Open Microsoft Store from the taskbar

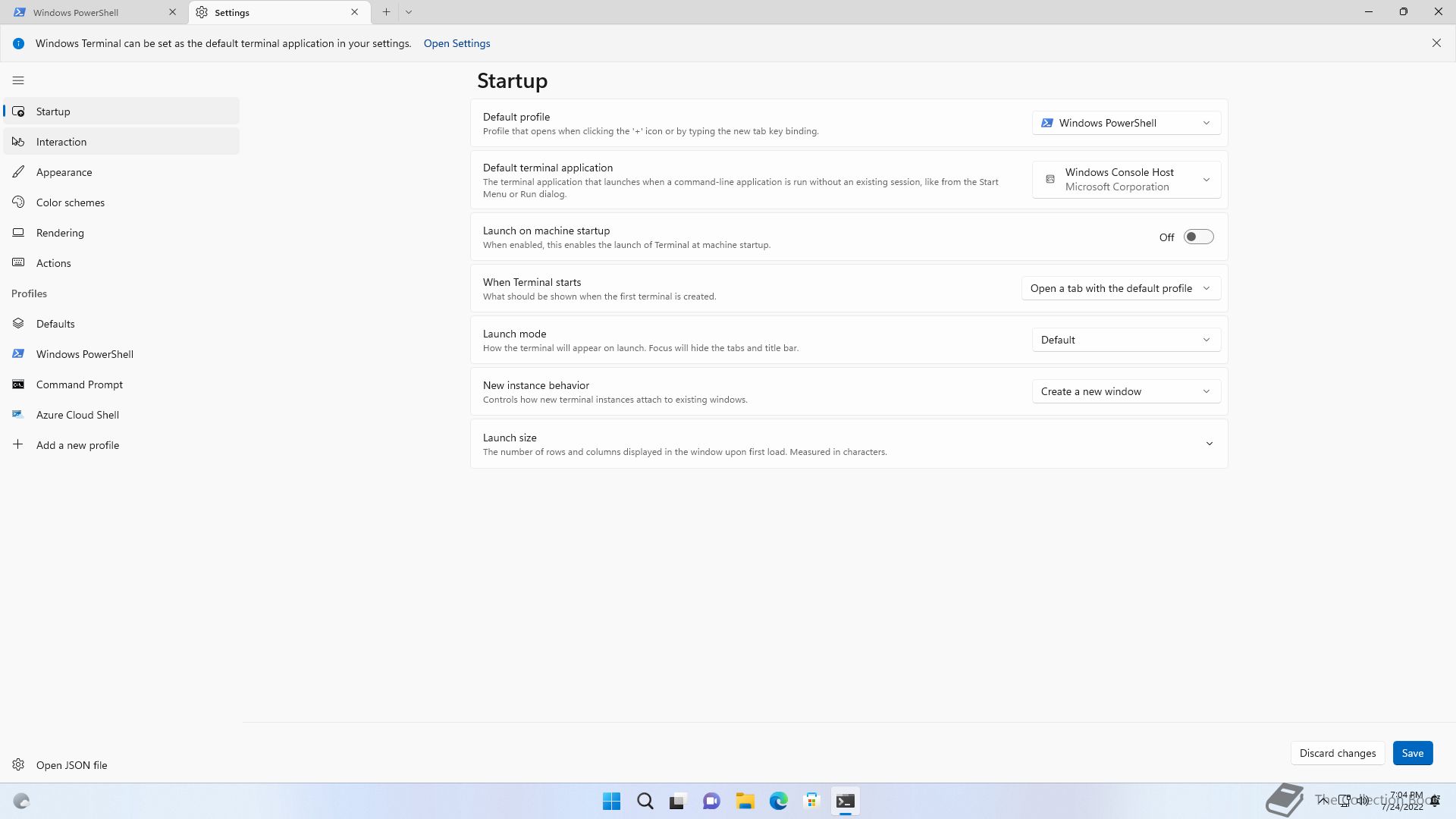[811, 801]
